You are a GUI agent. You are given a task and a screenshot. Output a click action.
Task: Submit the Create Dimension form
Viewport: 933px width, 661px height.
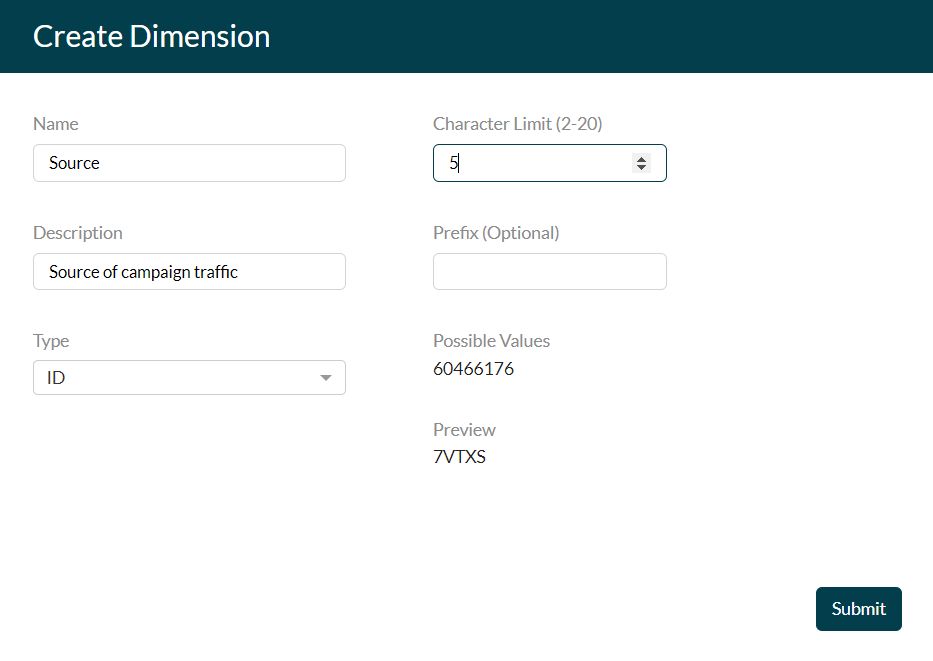[x=858, y=608]
